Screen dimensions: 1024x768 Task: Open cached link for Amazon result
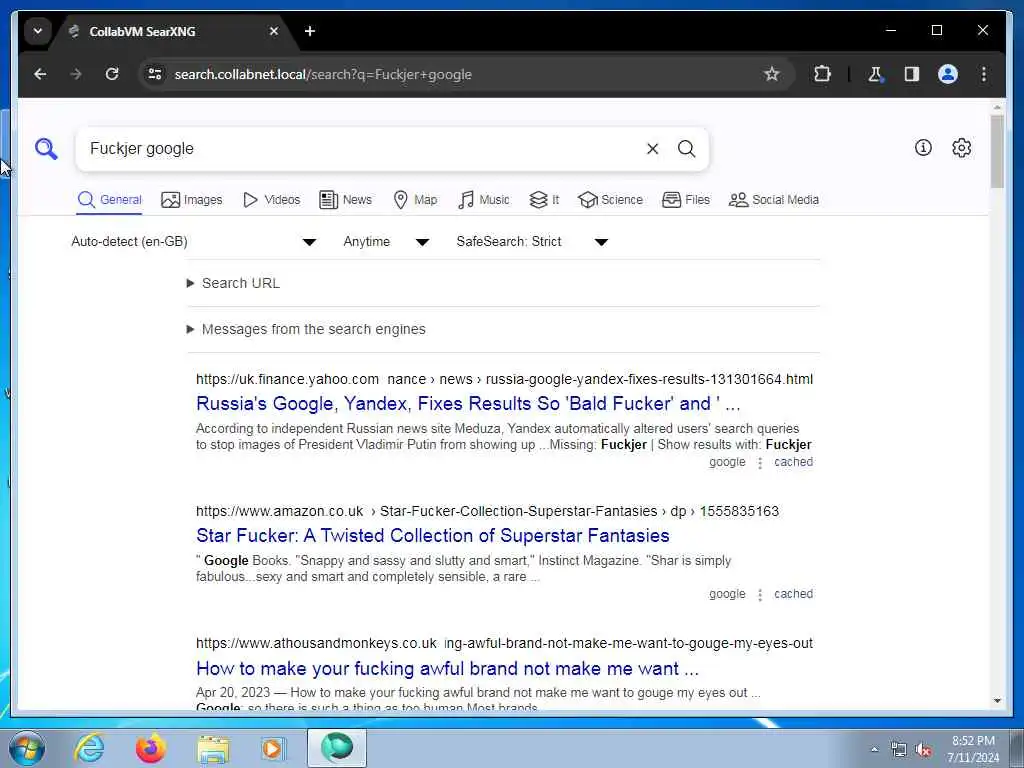pyautogui.click(x=793, y=594)
